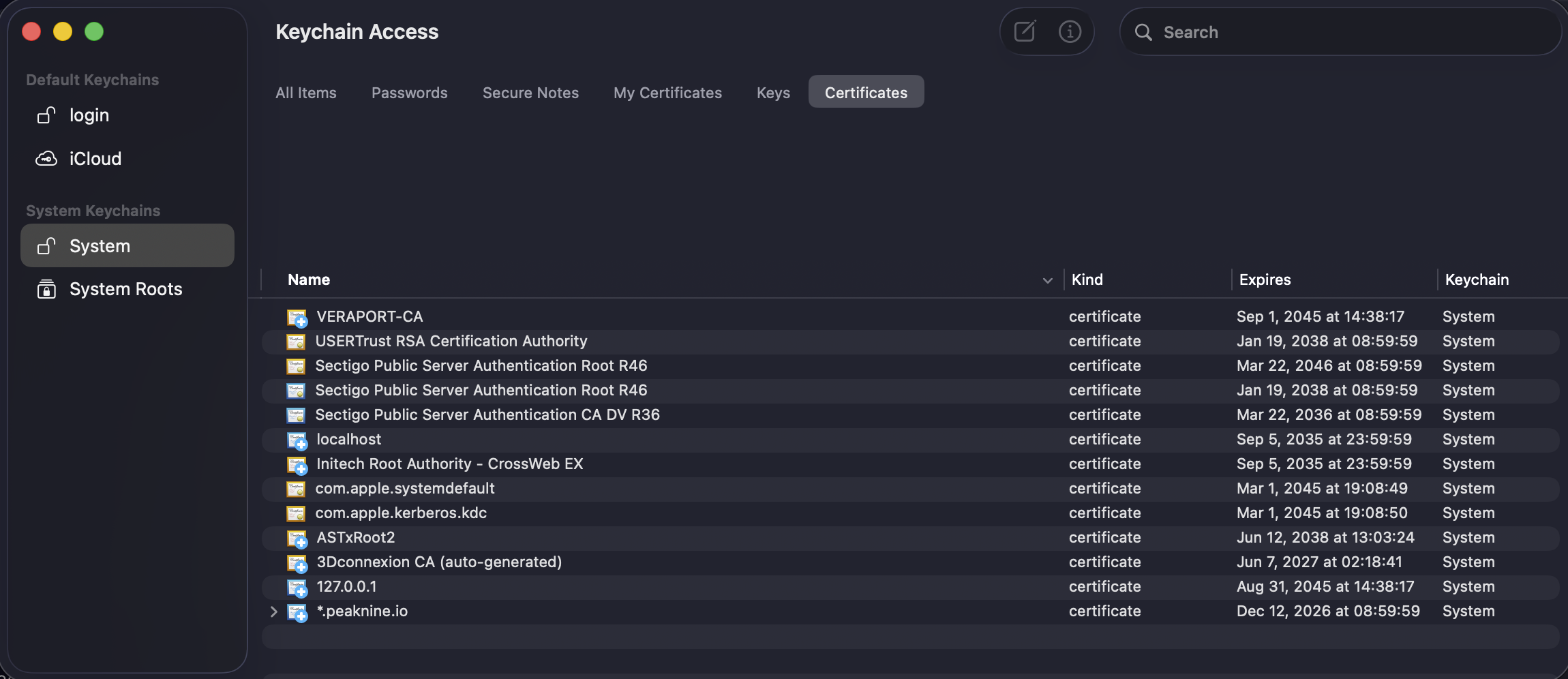The width and height of the screenshot is (1568, 679).
Task: Expand the *.peaknine.io certificate row
Action: click(x=274, y=612)
